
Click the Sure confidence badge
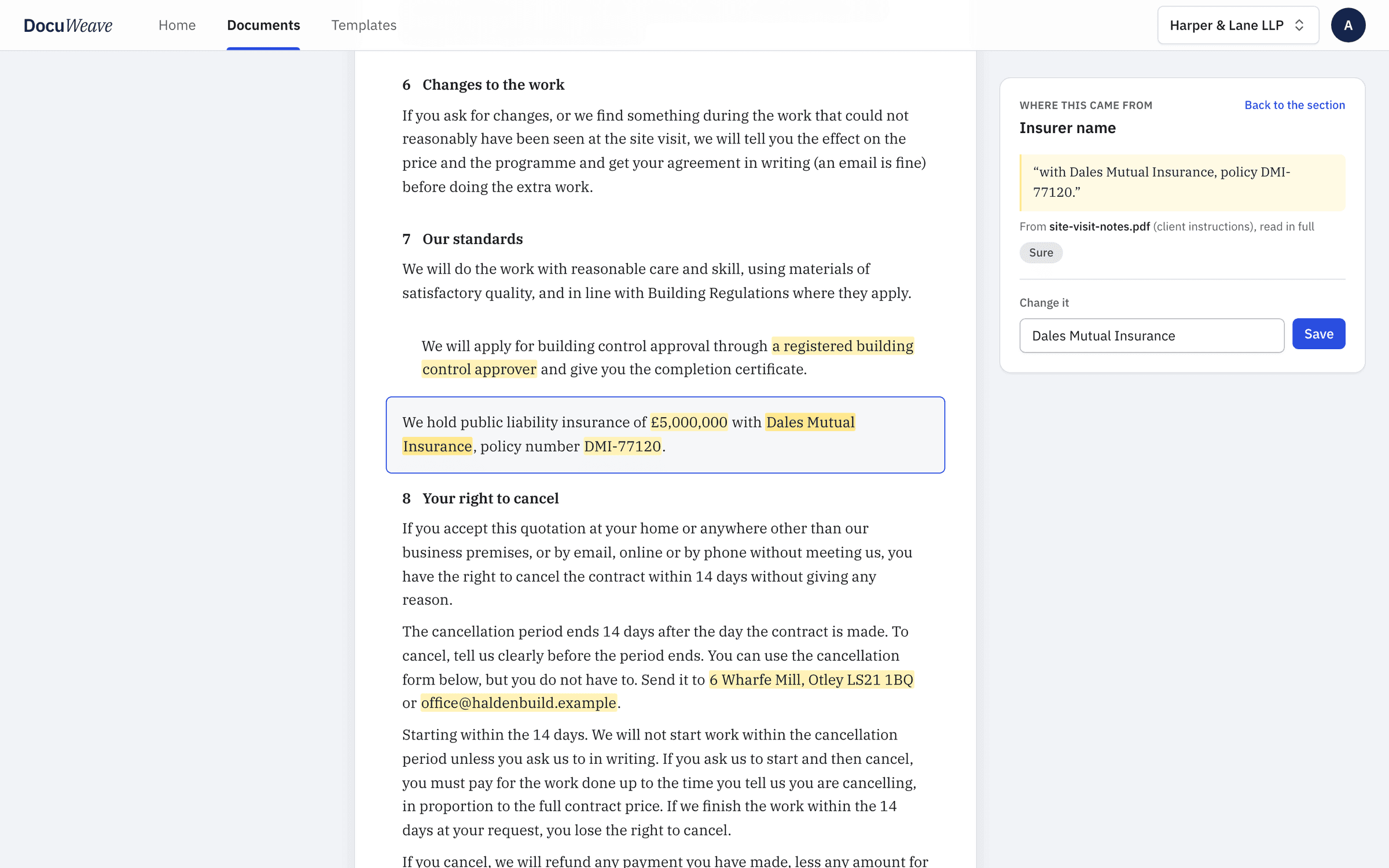1041,253
